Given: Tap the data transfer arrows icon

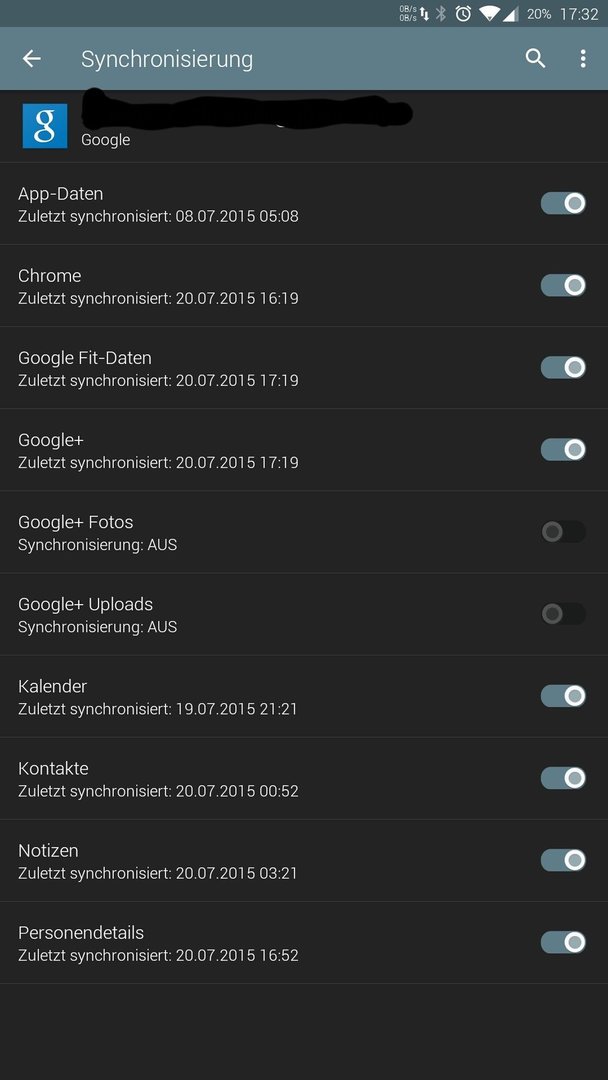Looking at the screenshot, I should [x=425, y=14].
